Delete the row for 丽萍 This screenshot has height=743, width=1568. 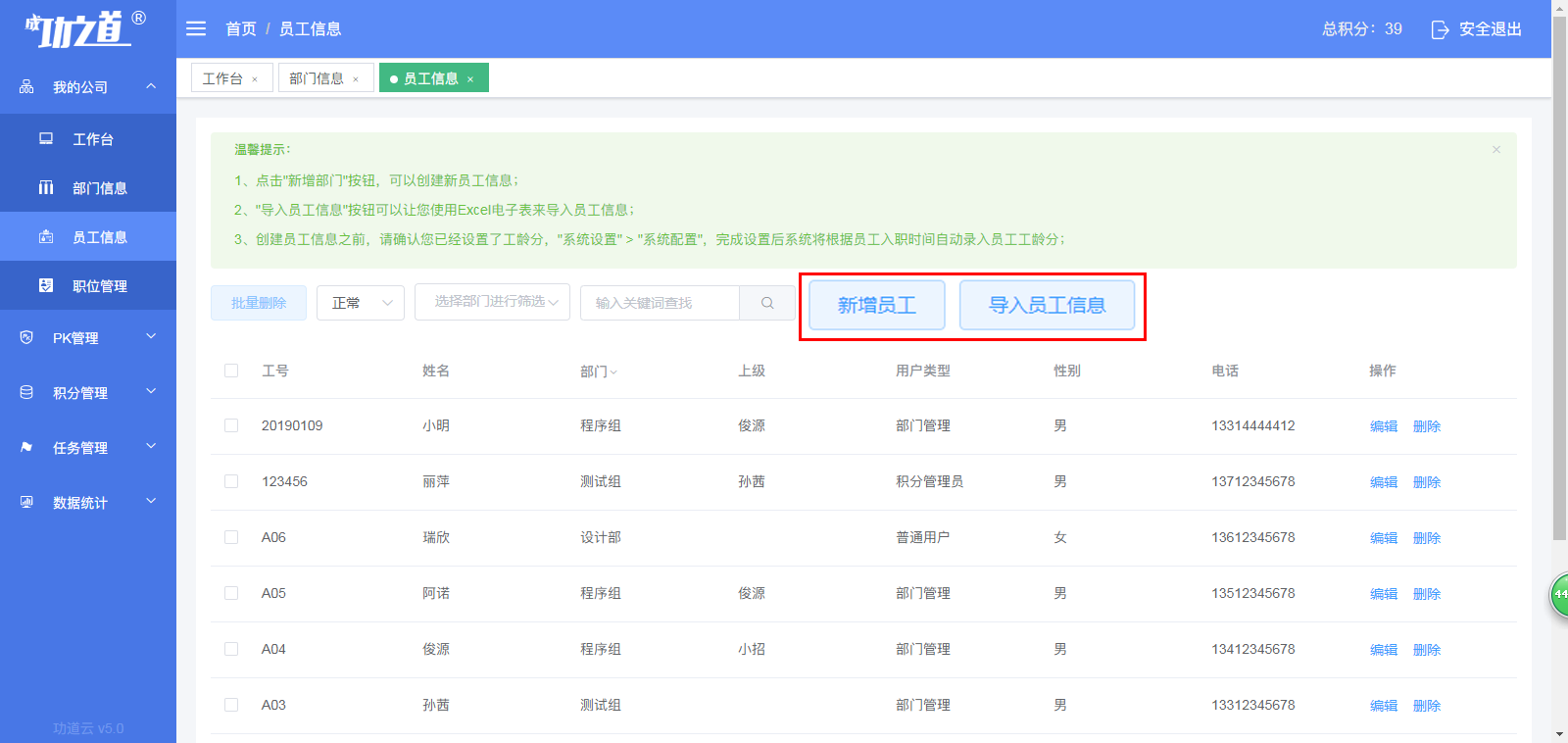click(1427, 482)
